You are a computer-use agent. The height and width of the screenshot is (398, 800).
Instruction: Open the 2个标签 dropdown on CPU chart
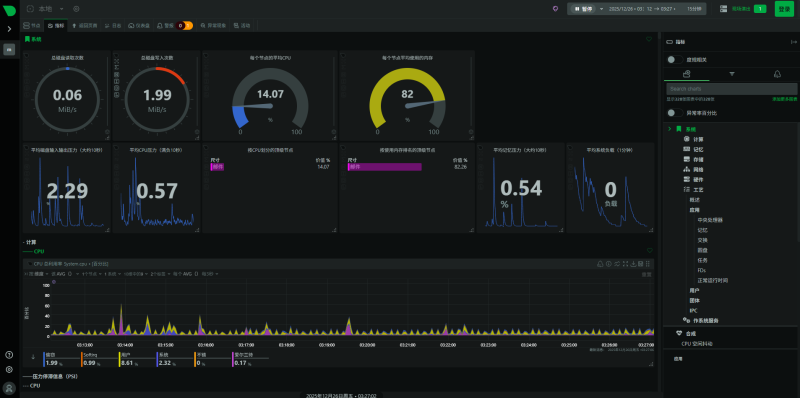[x=160, y=274]
